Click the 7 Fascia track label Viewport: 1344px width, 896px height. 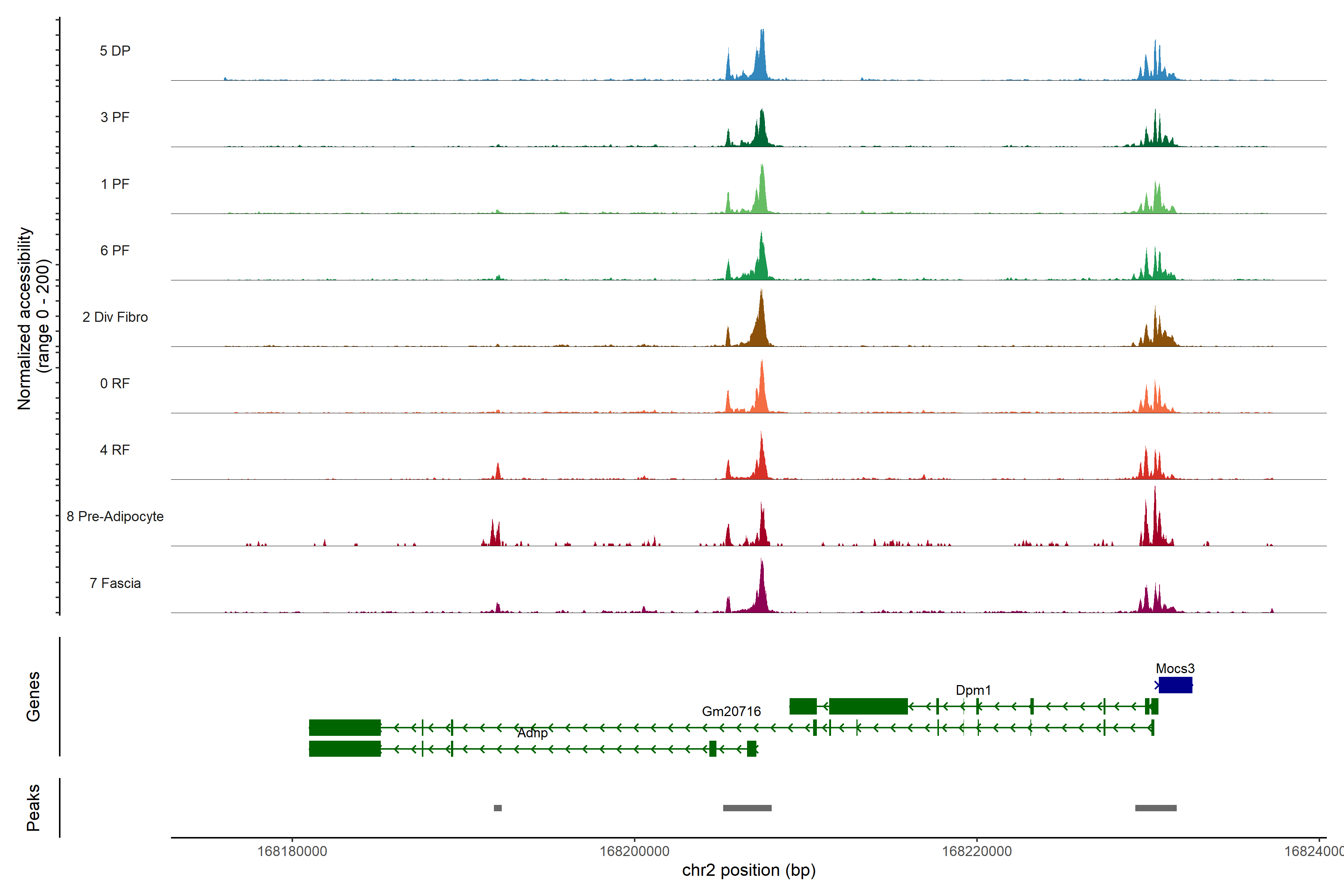tap(115, 583)
